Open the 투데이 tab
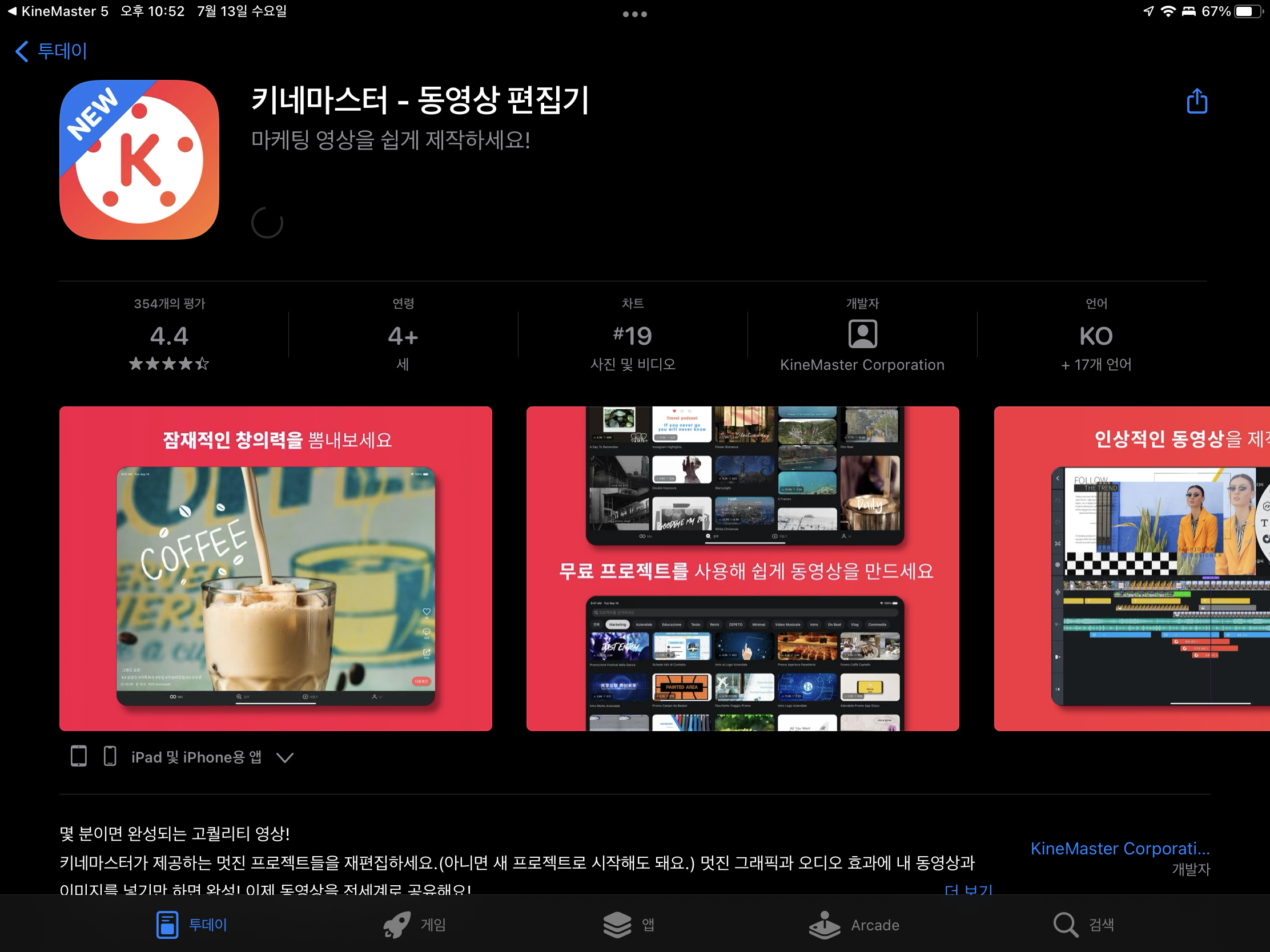This screenshot has height=952, width=1270. pyautogui.click(x=192, y=925)
